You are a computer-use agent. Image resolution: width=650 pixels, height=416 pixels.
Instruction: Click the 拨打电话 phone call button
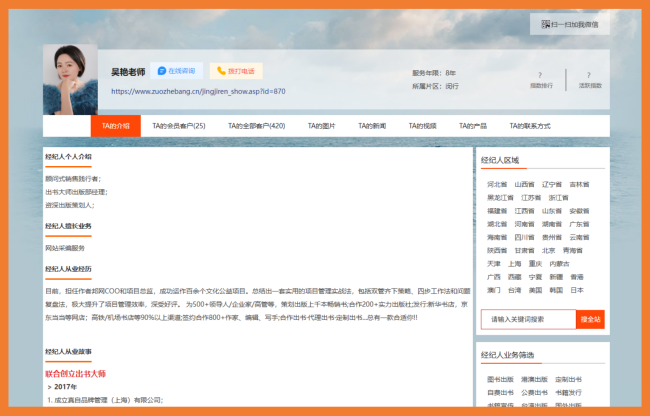click(x=237, y=71)
